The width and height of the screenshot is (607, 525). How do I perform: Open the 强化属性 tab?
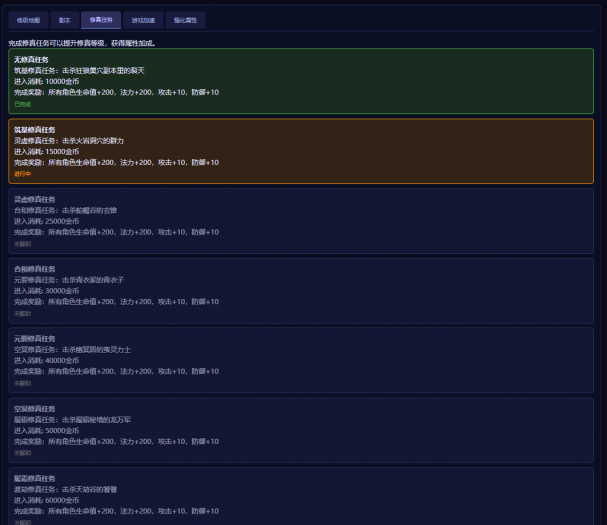click(185, 19)
